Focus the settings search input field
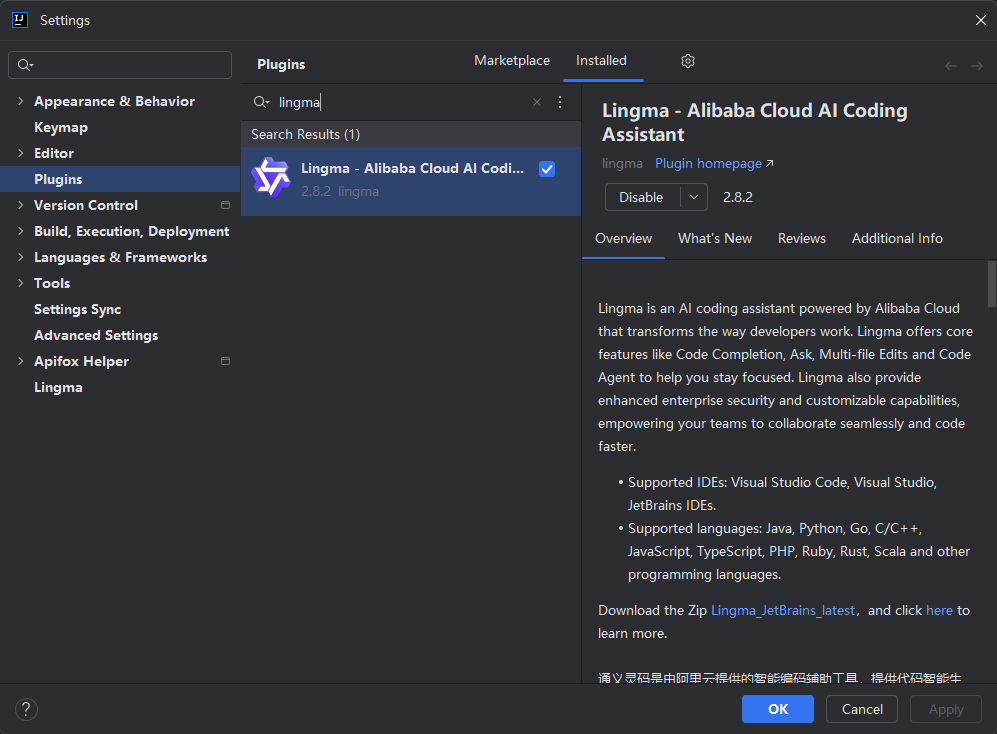997x734 pixels. point(120,65)
